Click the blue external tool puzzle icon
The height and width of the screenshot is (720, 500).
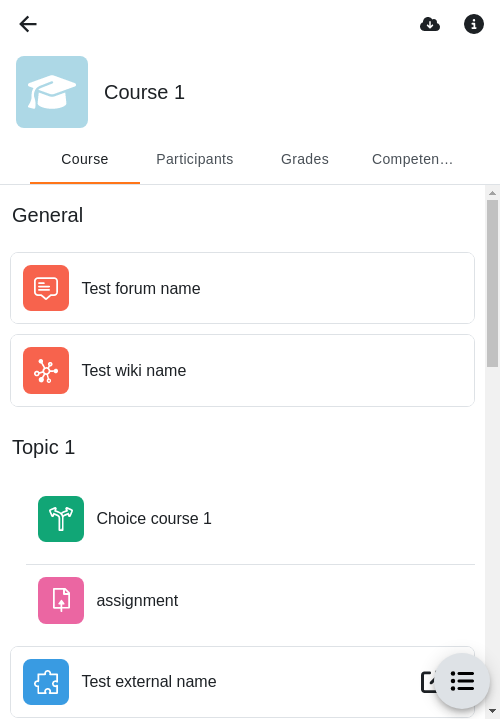(46, 682)
